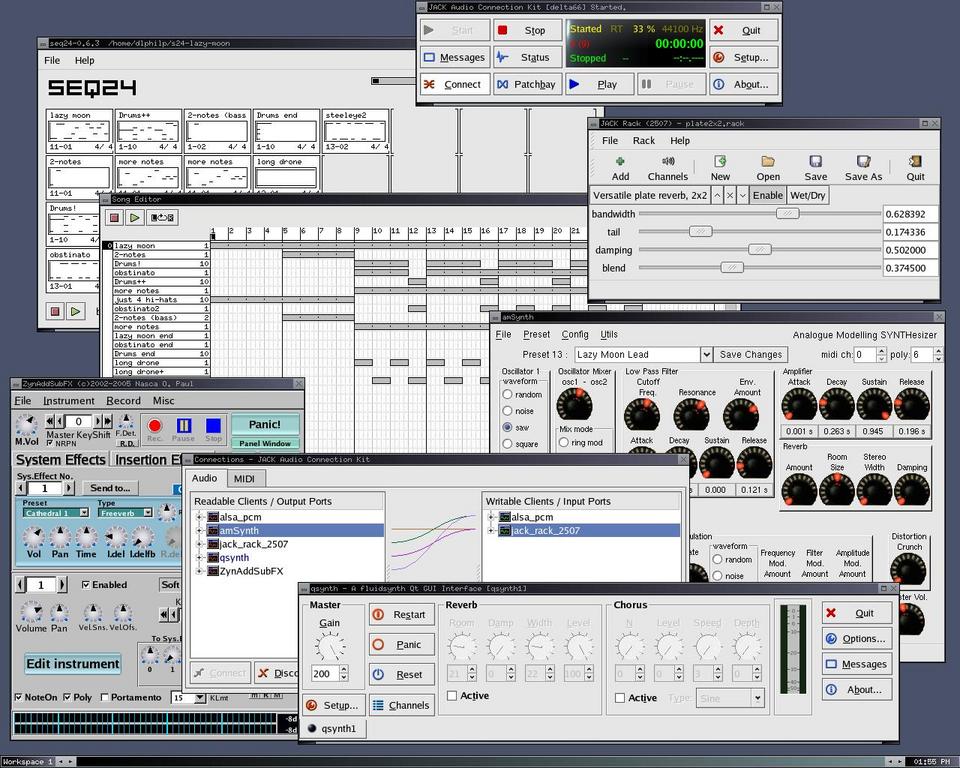
Task: Switch to the MIDI tab in Connections
Action: point(243,479)
